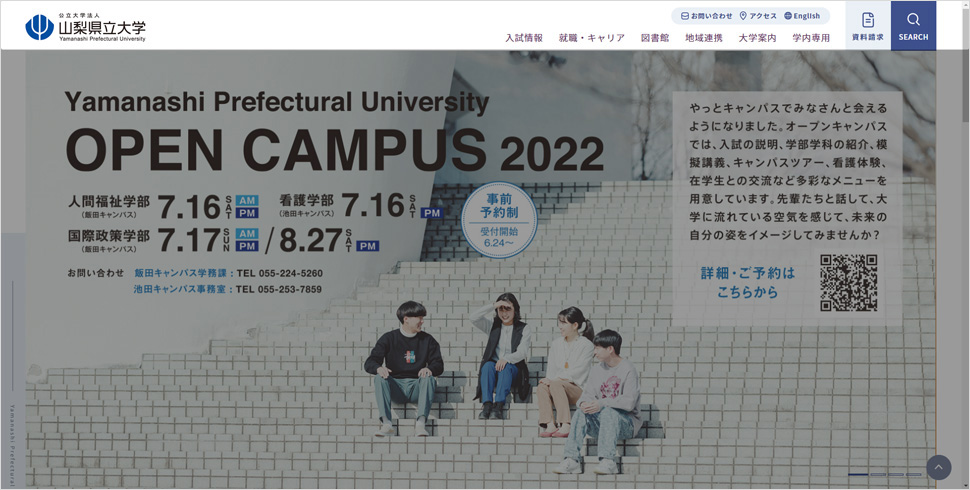
Task: Select the last slideshow indicator bar
Action: pyautogui.click(x=914, y=475)
